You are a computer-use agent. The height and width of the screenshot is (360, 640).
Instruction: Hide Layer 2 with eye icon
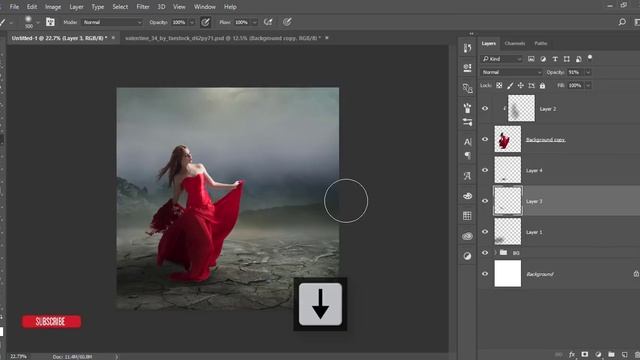click(485, 109)
